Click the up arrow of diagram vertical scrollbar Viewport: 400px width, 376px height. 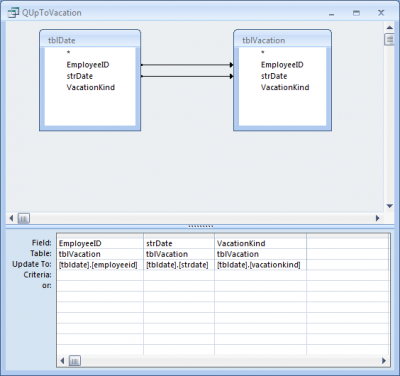pos(389,27)
